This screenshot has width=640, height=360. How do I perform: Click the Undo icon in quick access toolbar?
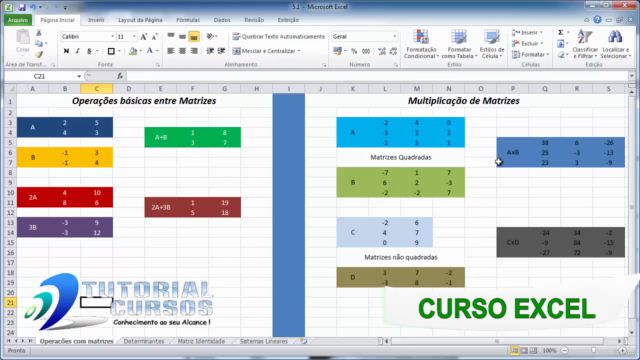tap(33, 7)
